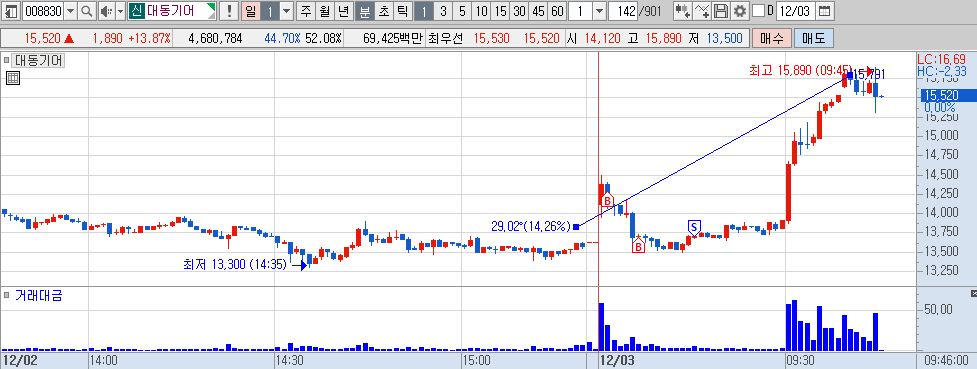
Task: Open the stock search magnifier icon
Action: (x=86, y=11)
